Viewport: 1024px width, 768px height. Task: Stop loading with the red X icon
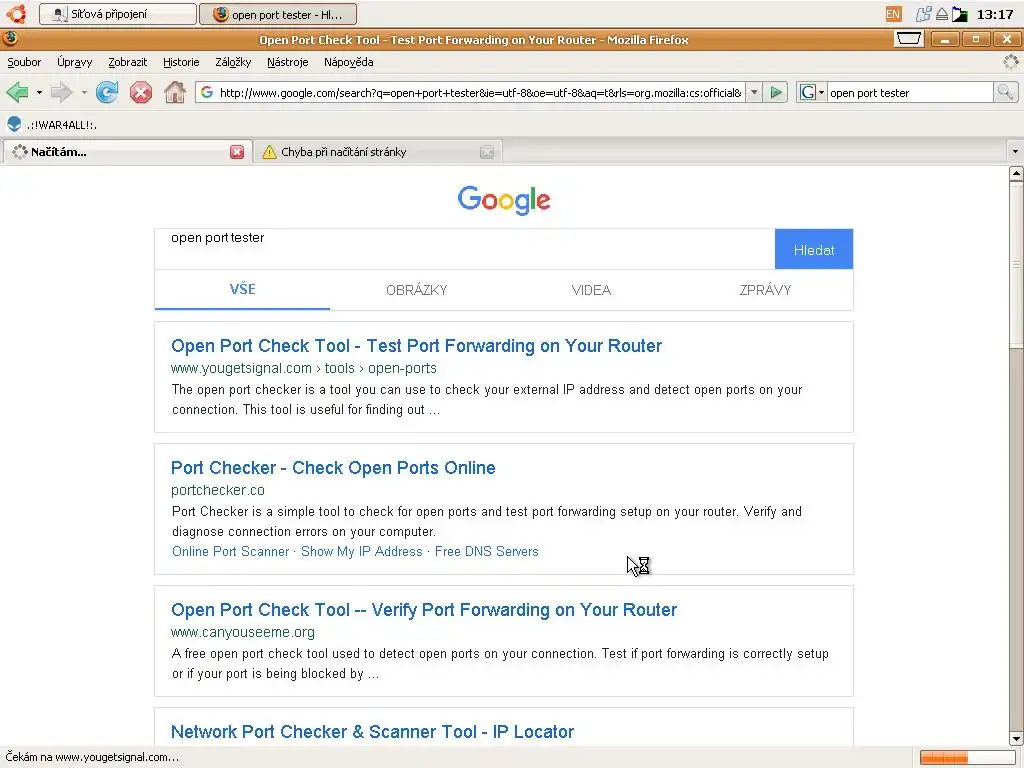coord(140,93)
